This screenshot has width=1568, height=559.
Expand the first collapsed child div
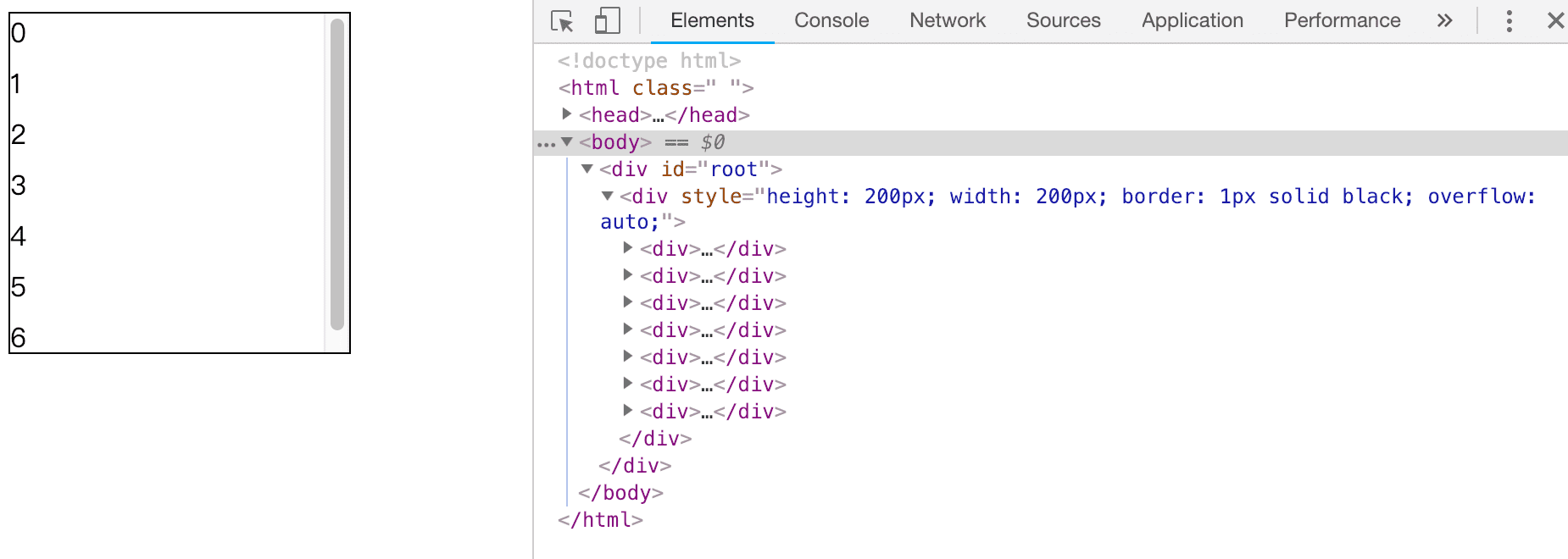point(627,248)
